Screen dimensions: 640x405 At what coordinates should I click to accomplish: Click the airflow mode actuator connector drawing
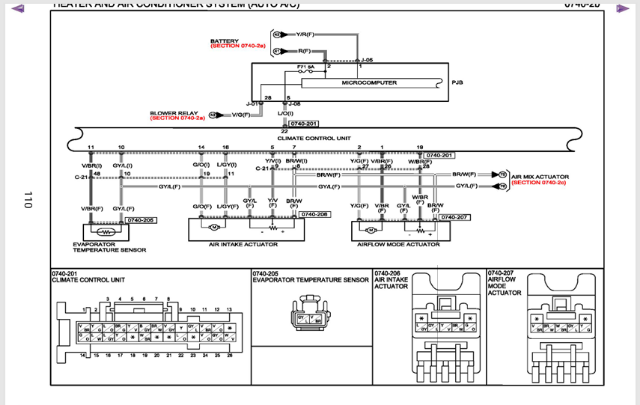click(561, 328)
